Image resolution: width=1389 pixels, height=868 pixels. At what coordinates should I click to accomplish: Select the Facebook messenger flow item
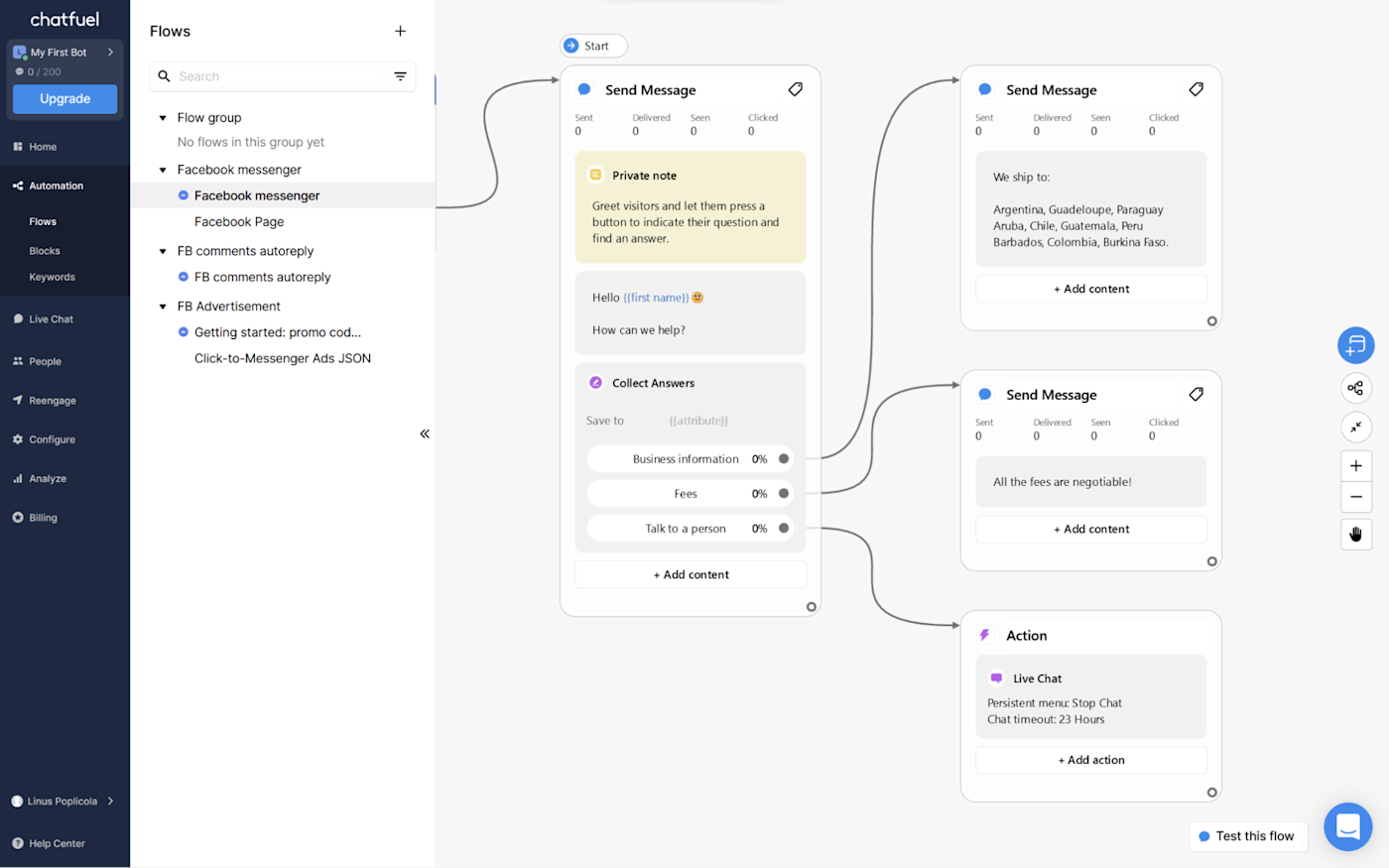(x=283, y=195)
